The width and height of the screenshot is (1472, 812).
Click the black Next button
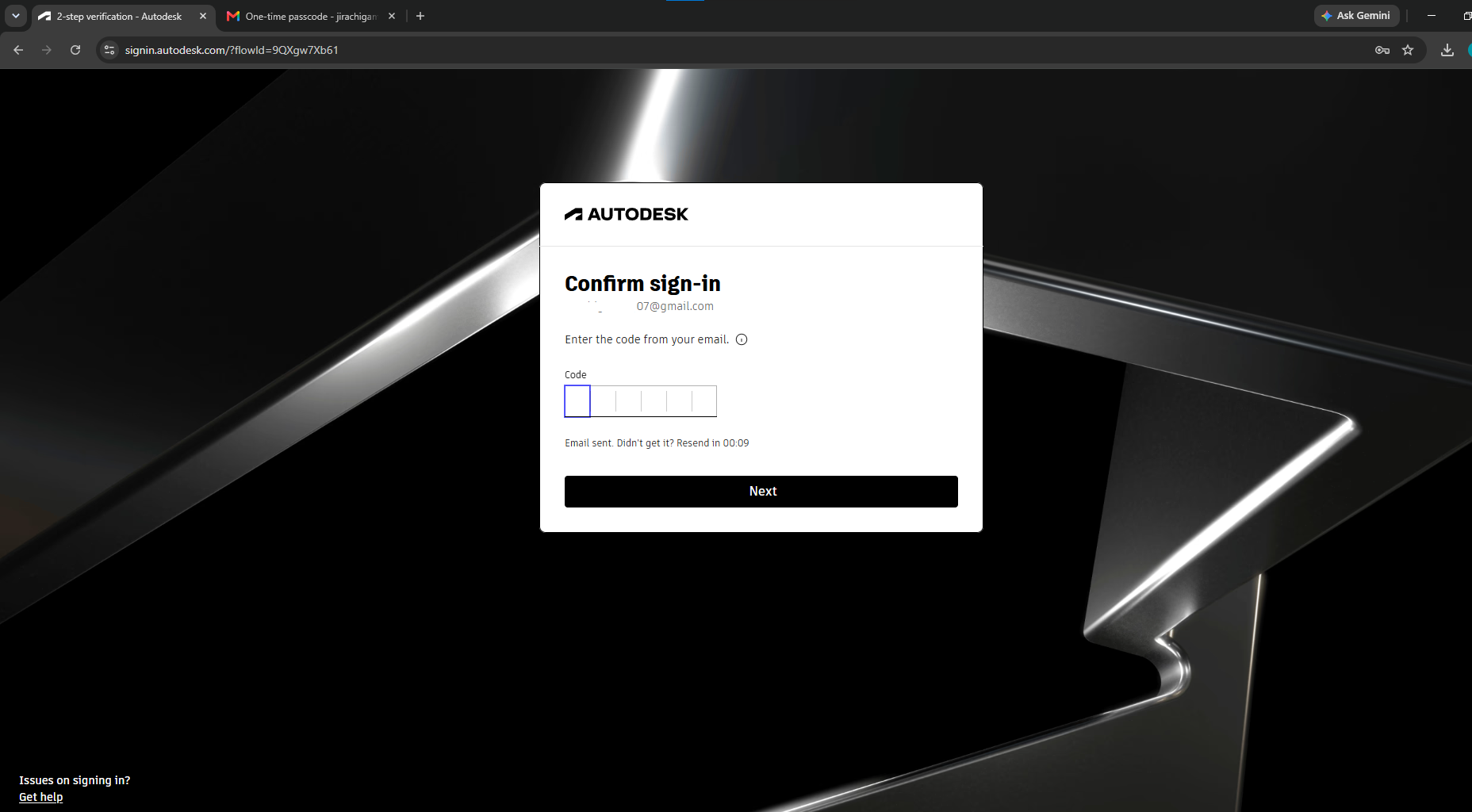coord(761,492)
